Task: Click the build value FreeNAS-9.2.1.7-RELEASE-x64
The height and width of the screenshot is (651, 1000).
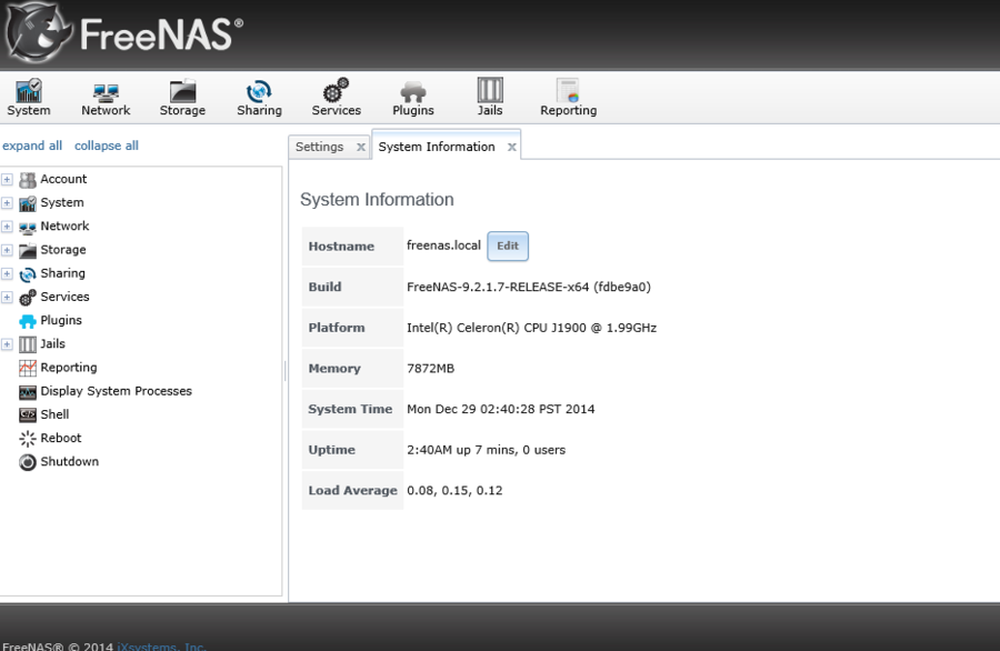Action: pos(529,287)
